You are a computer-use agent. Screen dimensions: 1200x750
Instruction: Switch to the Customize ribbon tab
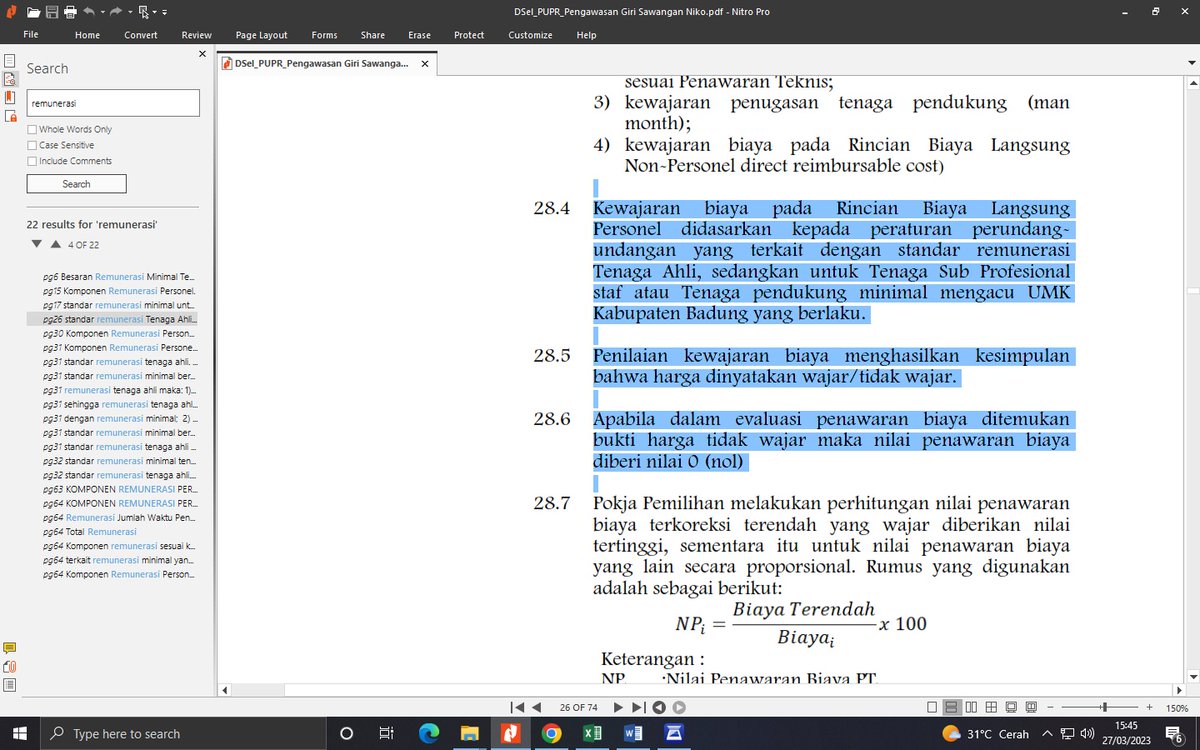pyautogui.click(x=530, y=35)
